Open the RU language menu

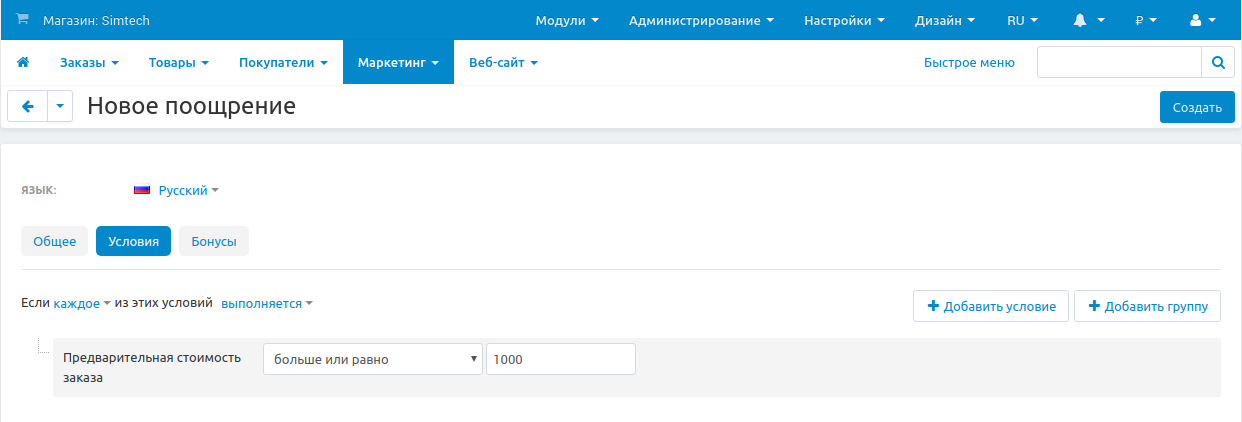[x=1022, y=20]
